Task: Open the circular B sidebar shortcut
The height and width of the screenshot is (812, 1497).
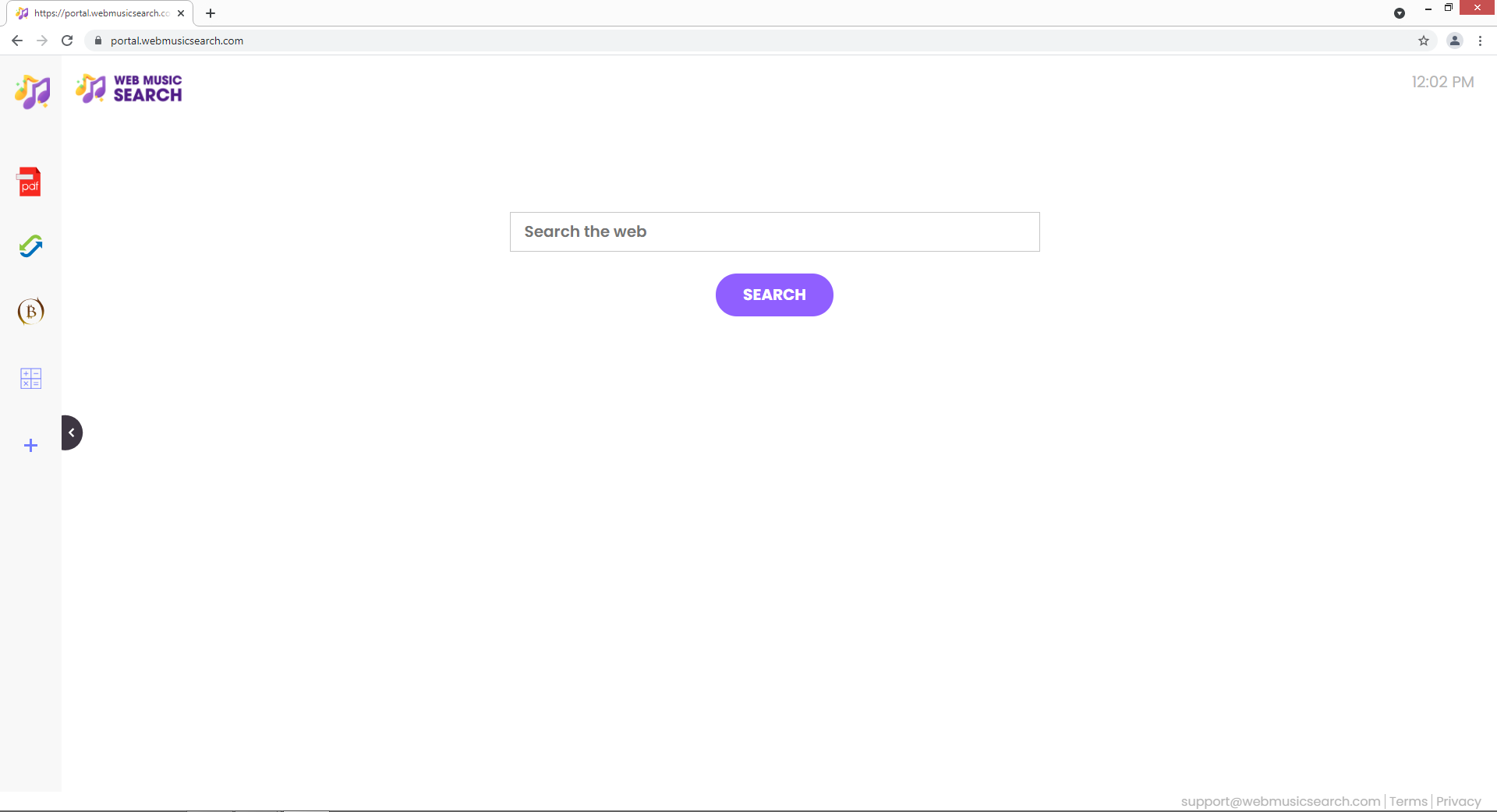Action: click(30, 311)
